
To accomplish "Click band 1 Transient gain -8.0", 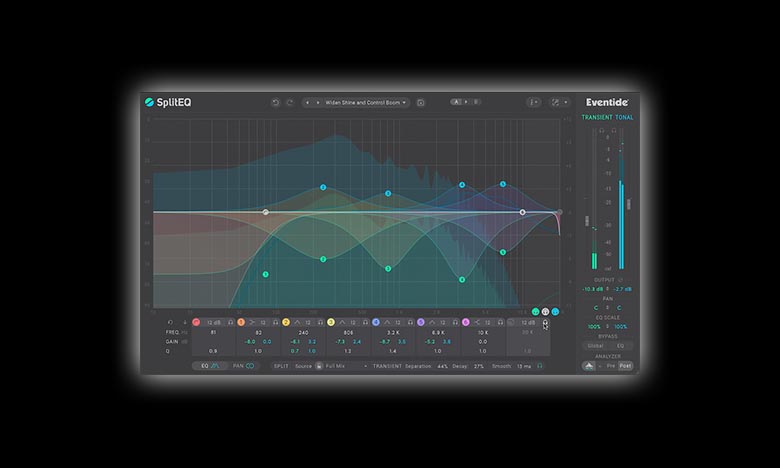I will coord(250,342).
